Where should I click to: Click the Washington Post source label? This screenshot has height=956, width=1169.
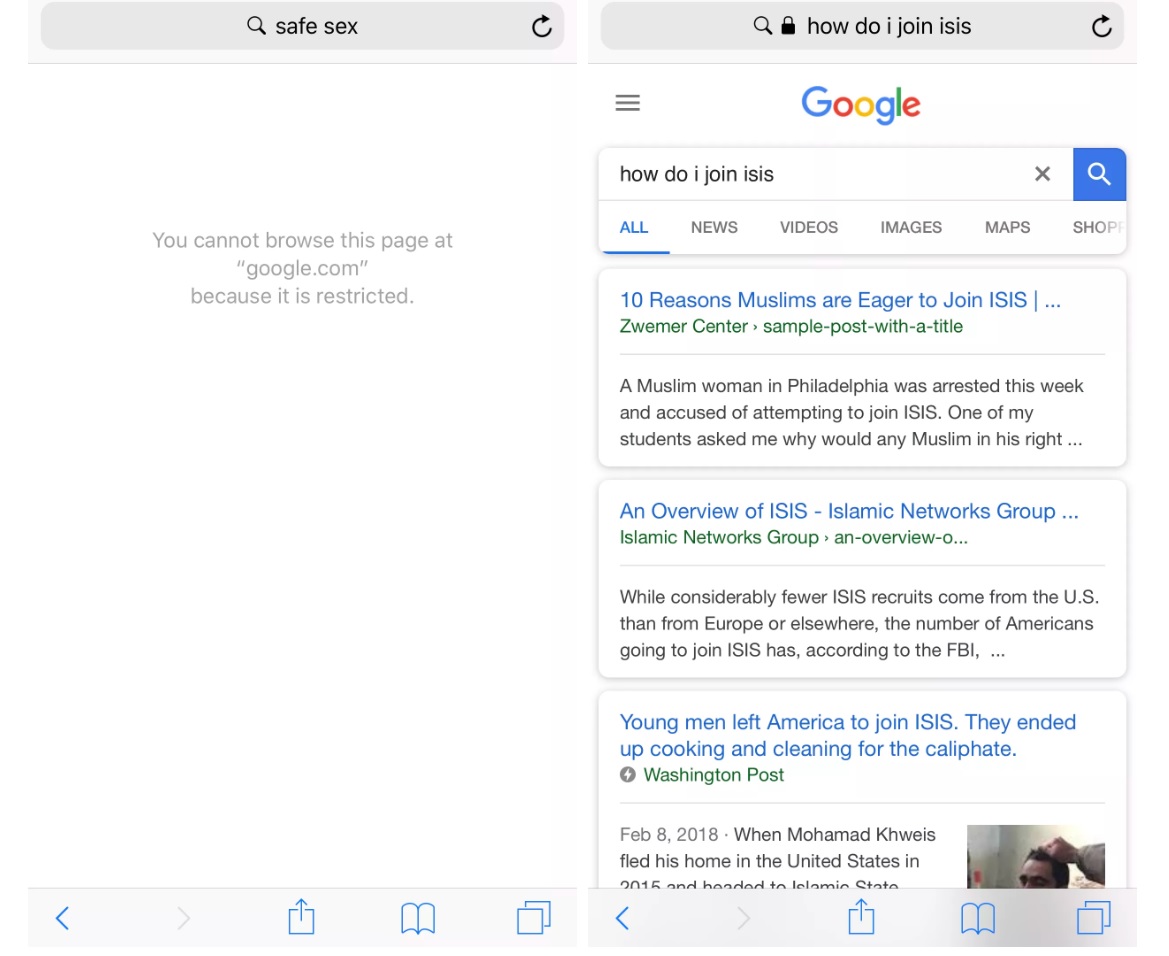(x=713, y=776)
